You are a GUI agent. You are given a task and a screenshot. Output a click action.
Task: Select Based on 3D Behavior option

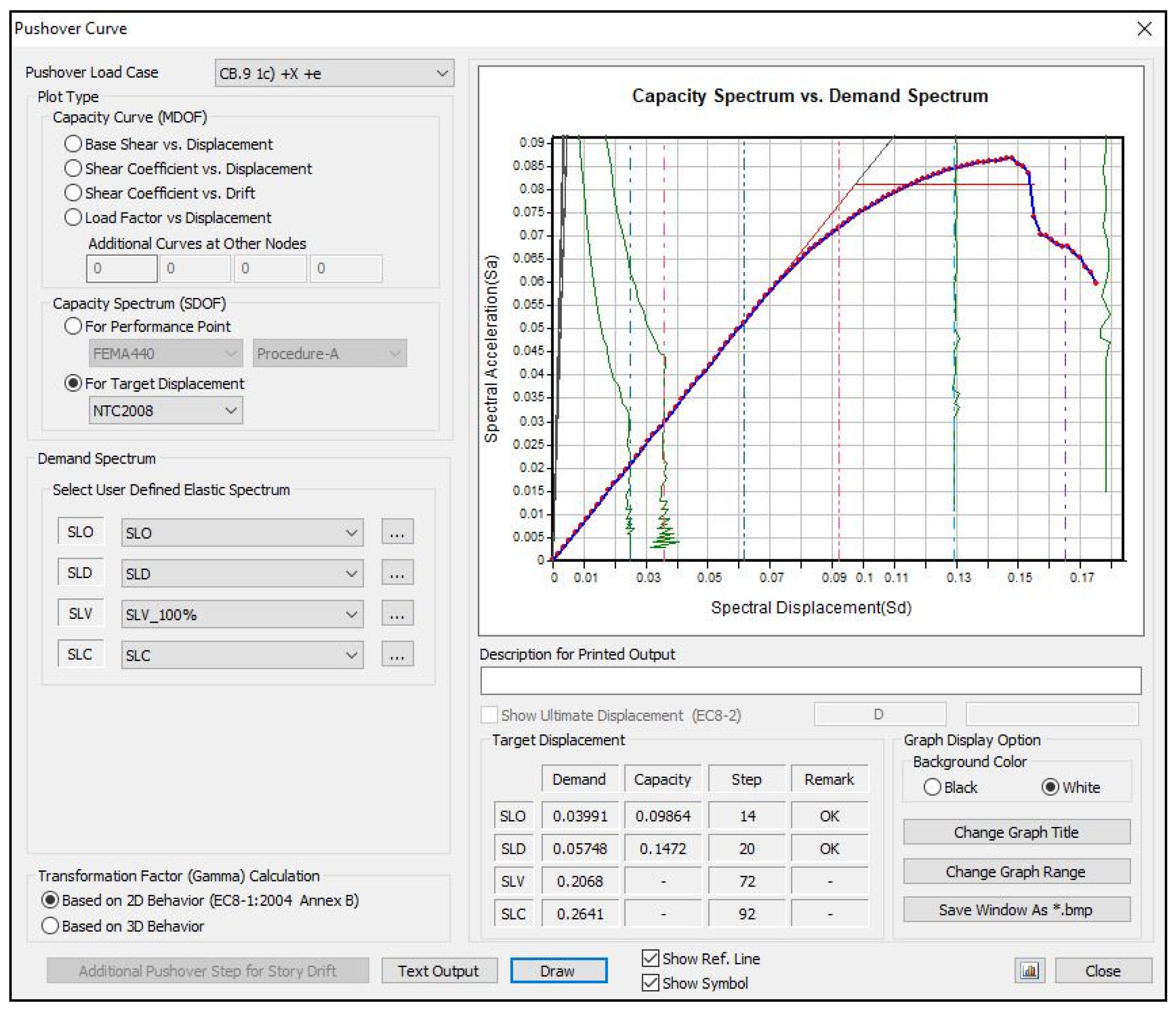pos(50,926)
